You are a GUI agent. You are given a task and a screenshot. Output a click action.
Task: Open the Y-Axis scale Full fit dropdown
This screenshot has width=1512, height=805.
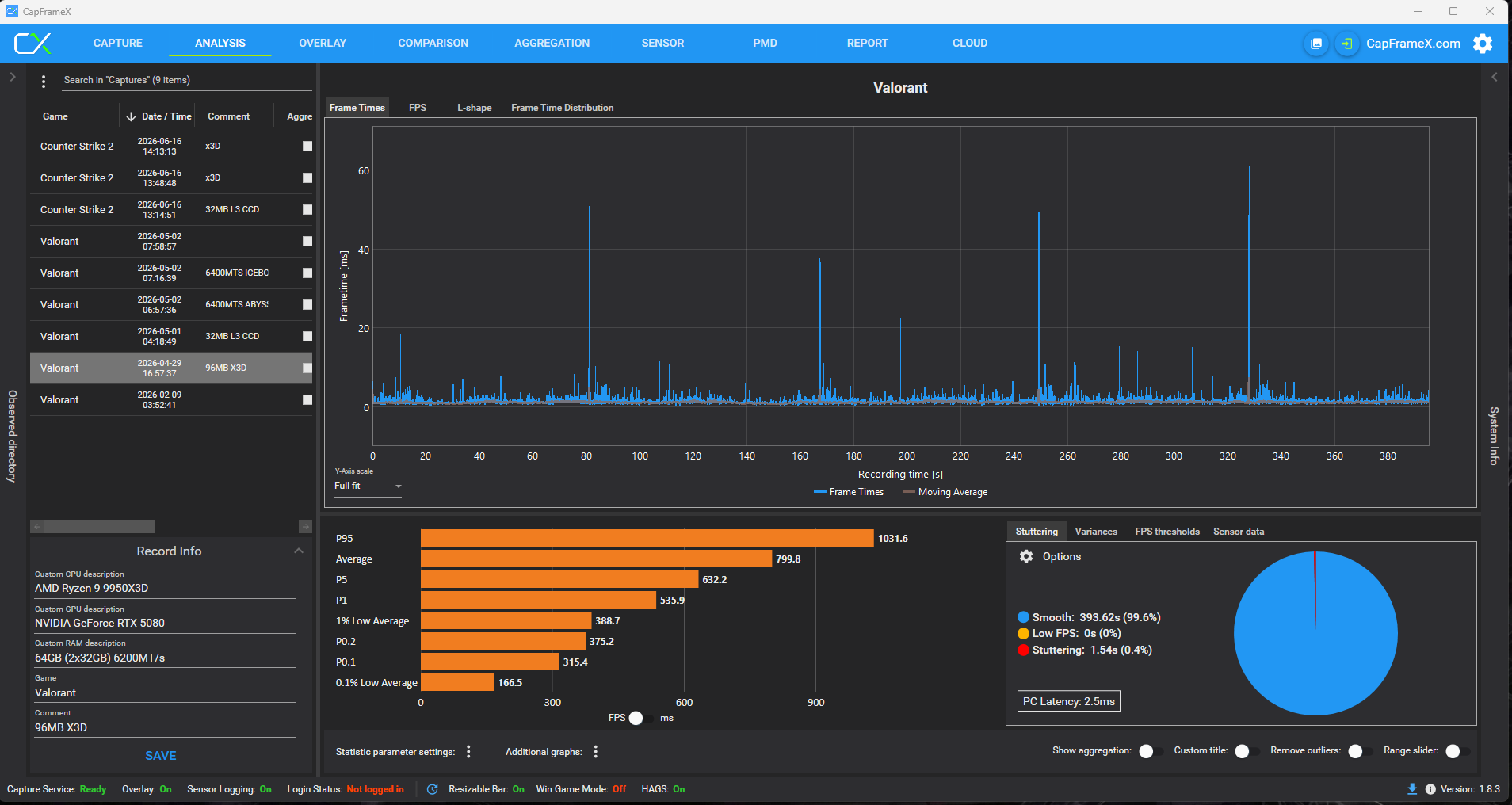point(368,486)
